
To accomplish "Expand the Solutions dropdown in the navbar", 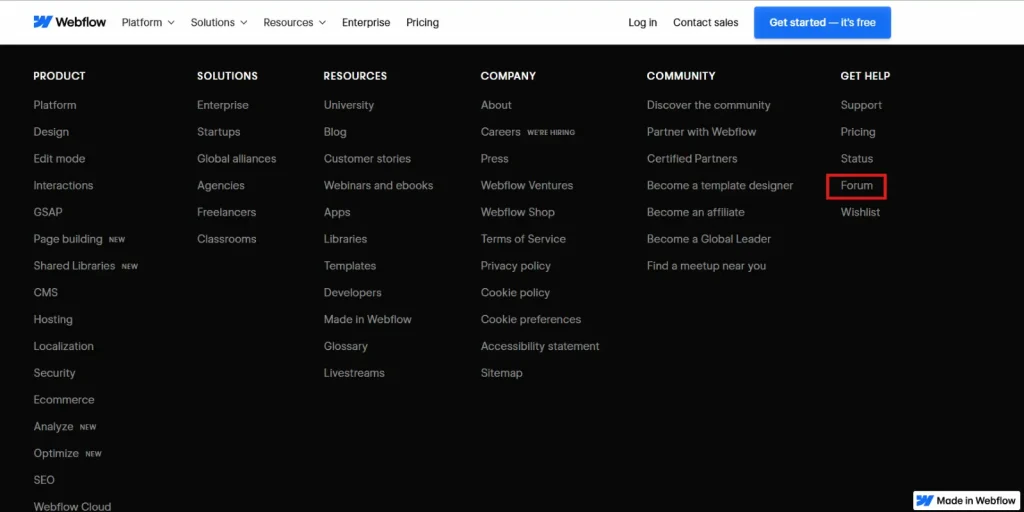I will point(219,22).
